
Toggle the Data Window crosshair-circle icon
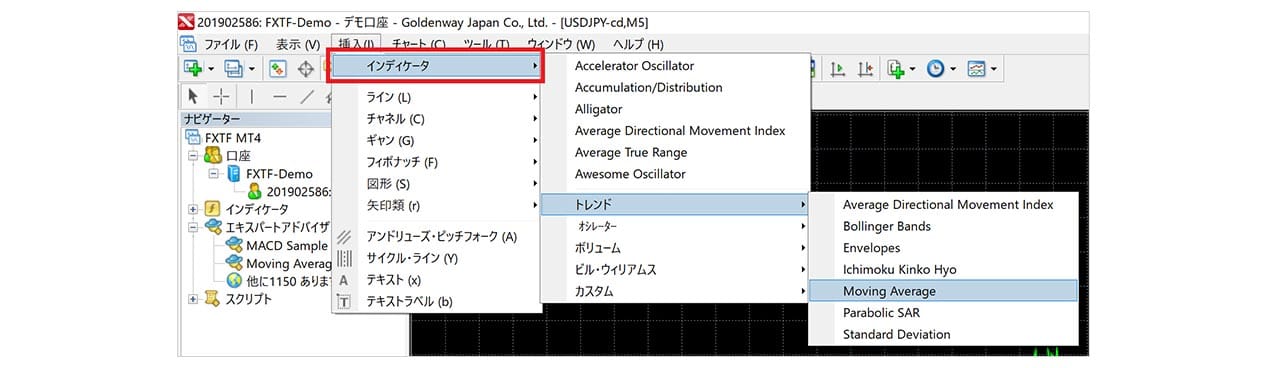tap(306, 68)
